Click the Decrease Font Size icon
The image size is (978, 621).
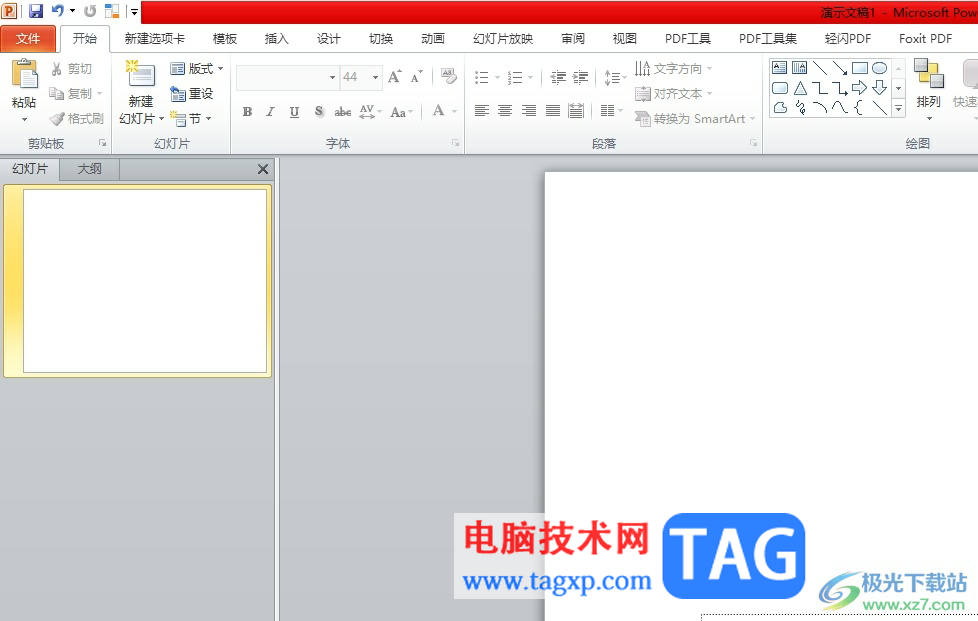click(417, 77)
